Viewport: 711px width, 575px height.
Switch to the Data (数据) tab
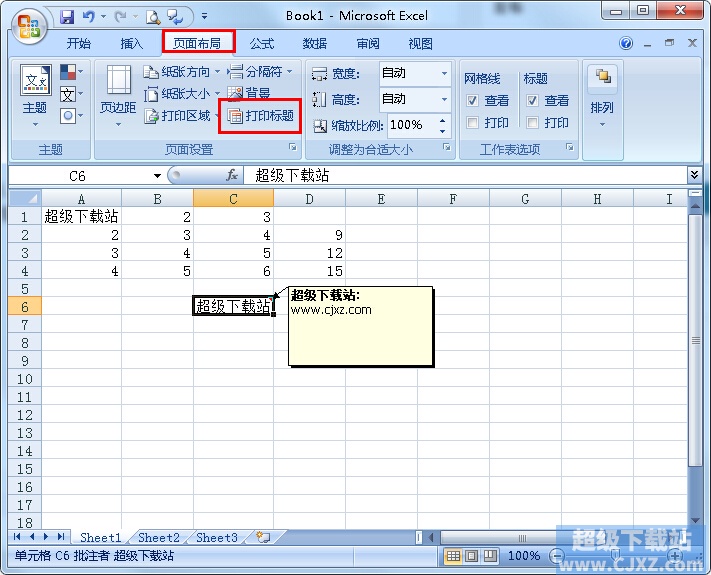click(x=315, y=44)
